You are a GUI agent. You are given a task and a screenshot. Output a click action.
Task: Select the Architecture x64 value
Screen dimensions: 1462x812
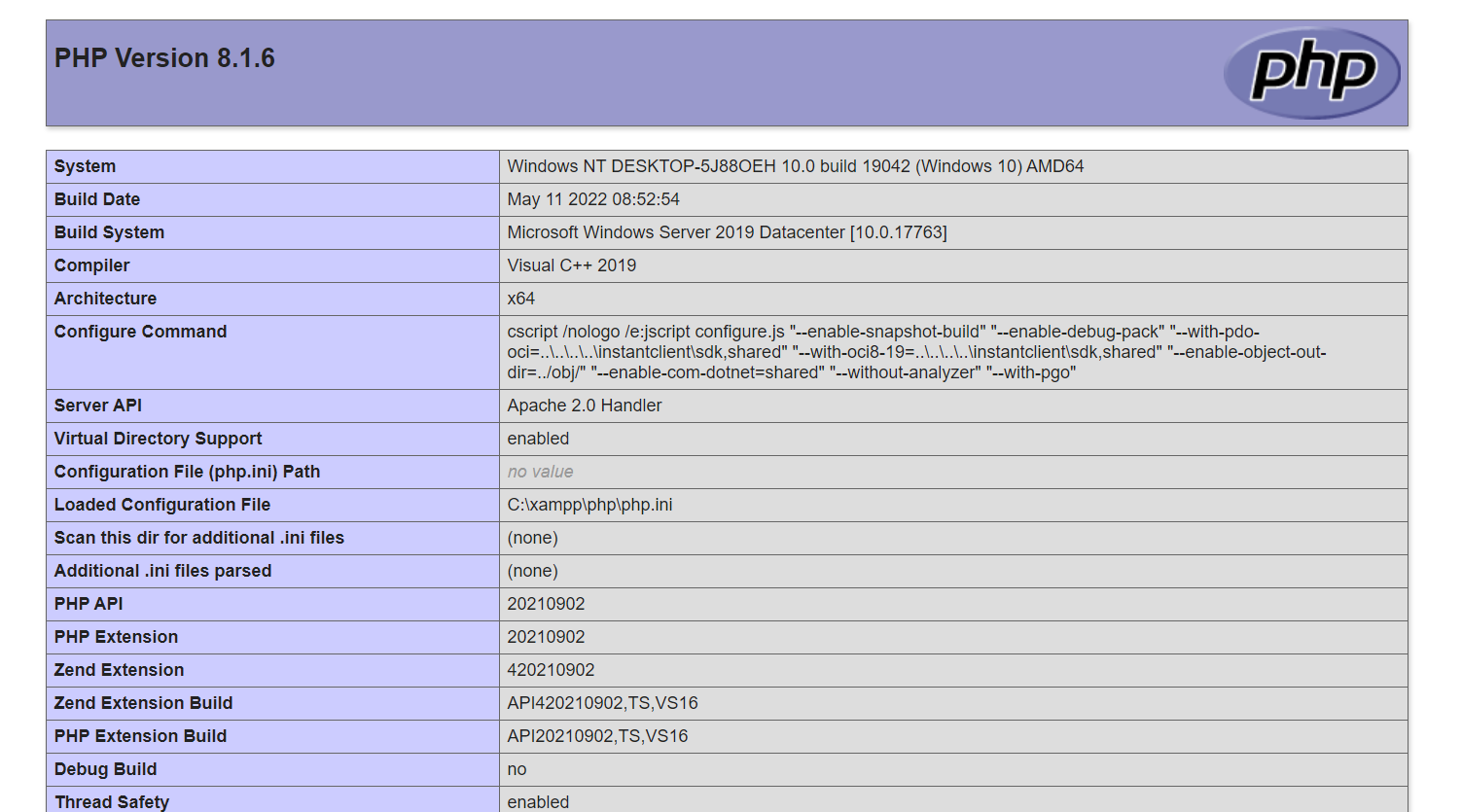tap(520, 299)
